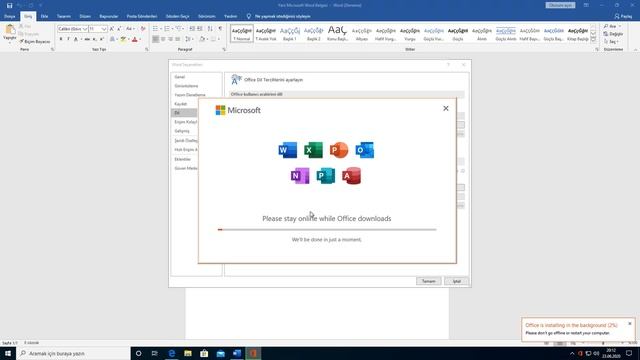Screen dimensions: 640x360
Task: Click the Access icon in Office dialog
Action: (351, 176)
